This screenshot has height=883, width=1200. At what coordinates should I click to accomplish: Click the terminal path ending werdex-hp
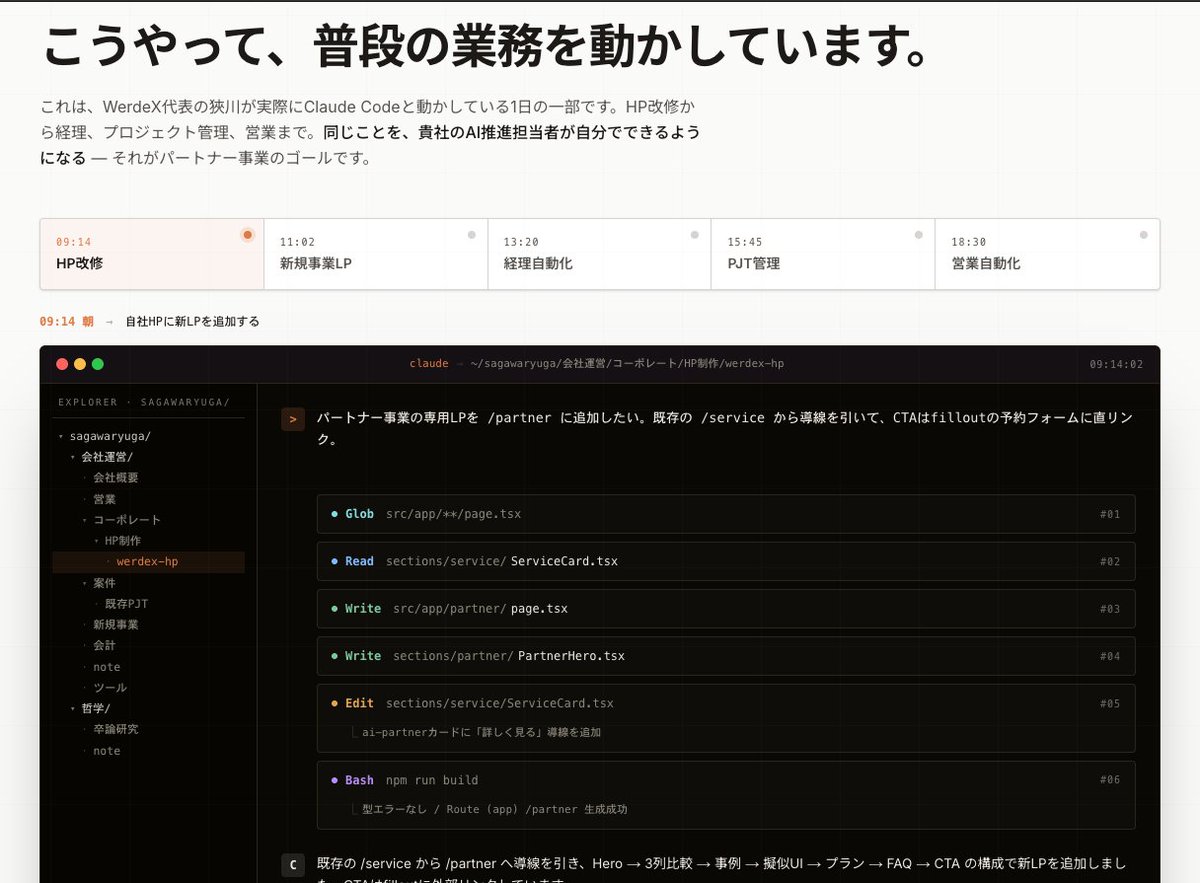pyautogui.click(x=627, y=364)
